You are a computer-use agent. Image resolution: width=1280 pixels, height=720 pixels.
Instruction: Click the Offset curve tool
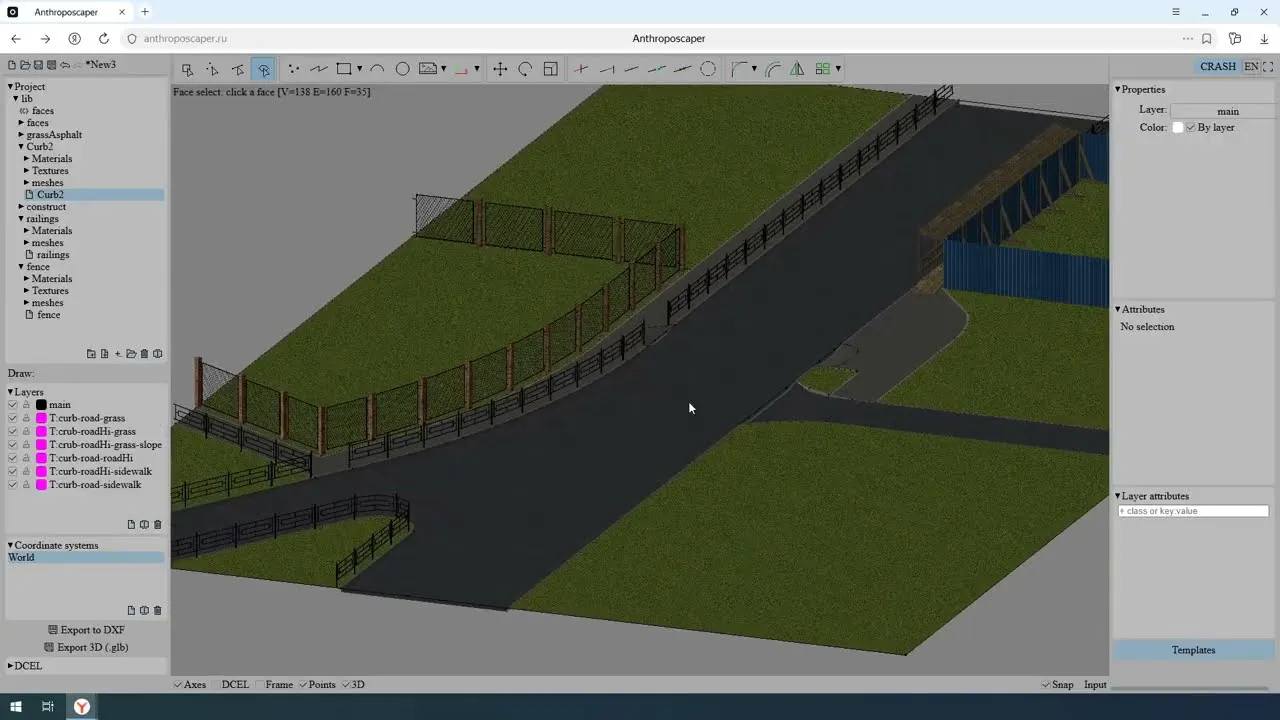[773, 69]
